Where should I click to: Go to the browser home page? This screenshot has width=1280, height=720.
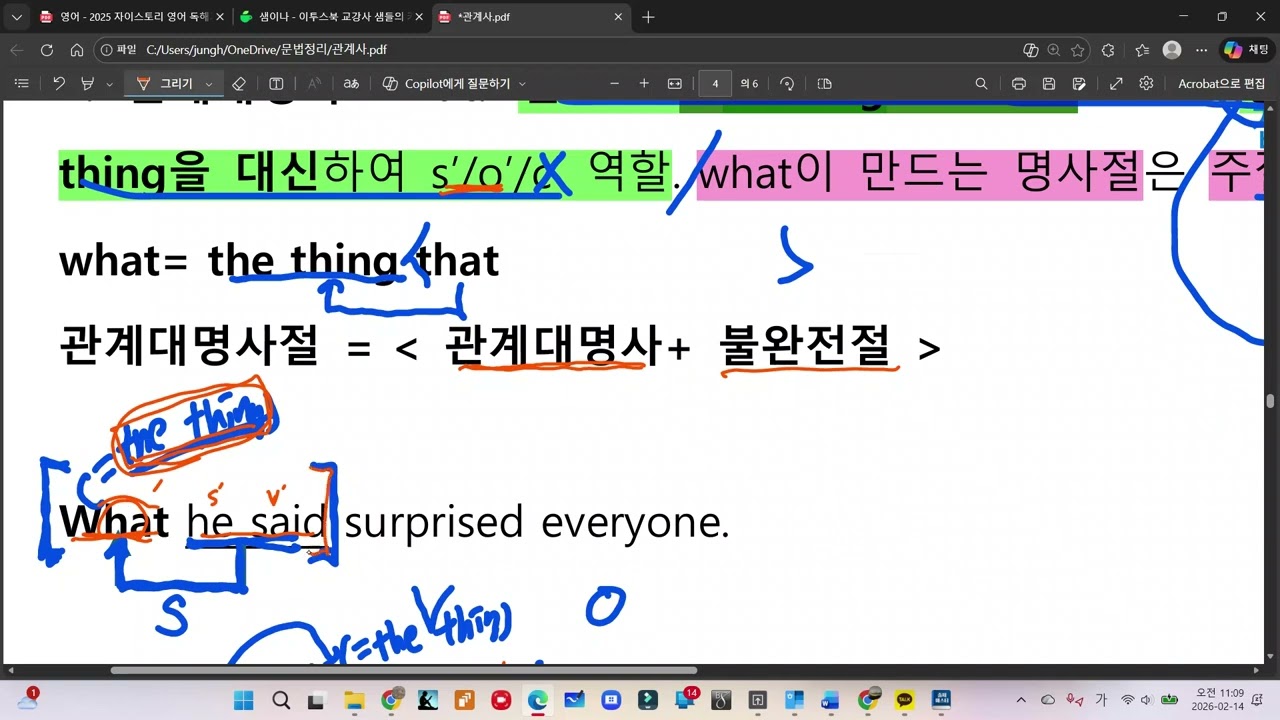point(77,50)
